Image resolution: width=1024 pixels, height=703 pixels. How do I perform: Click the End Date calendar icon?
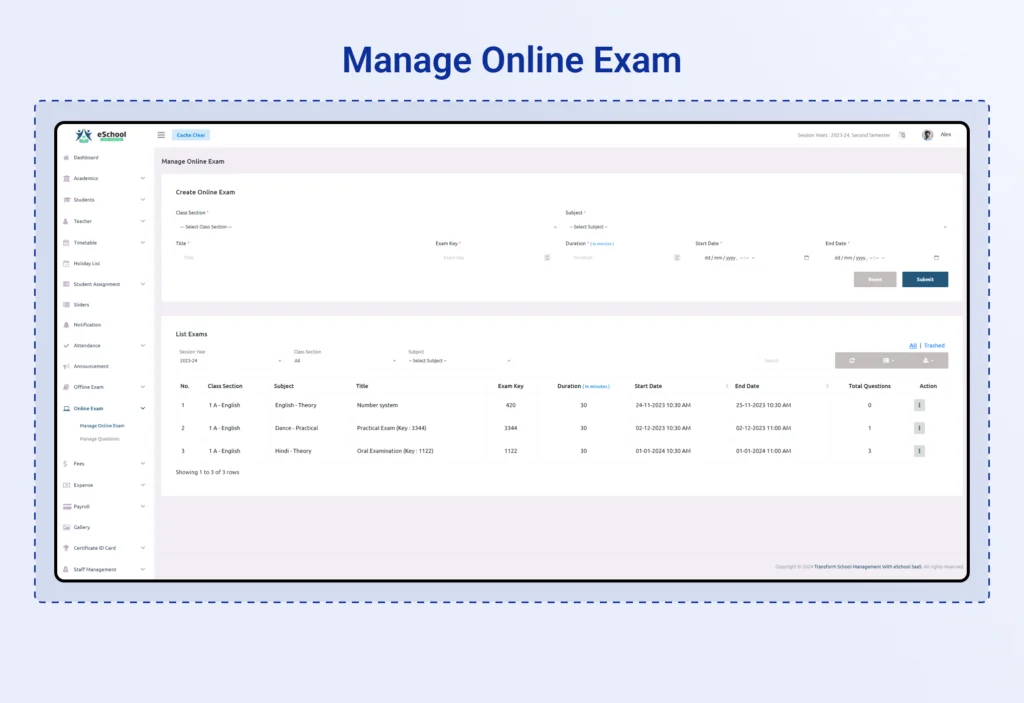[936, 258]
